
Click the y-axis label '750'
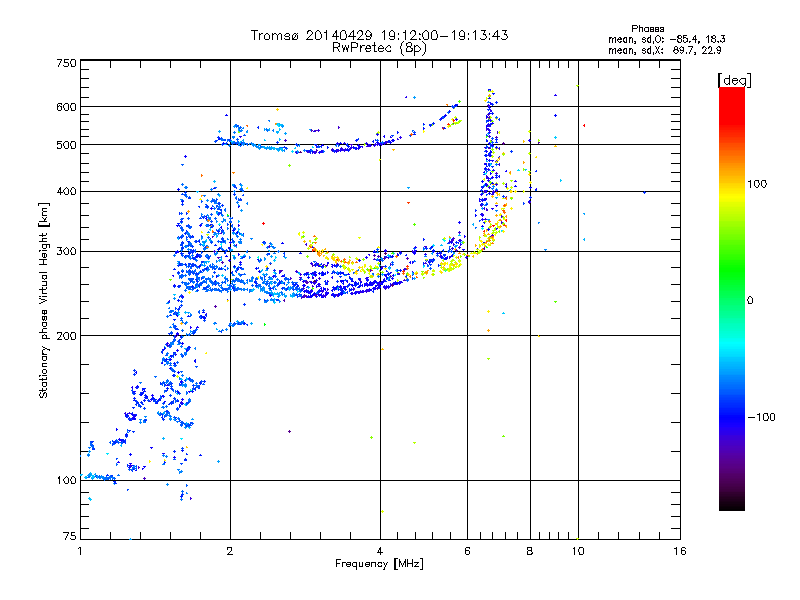click(x=67, y=63)
